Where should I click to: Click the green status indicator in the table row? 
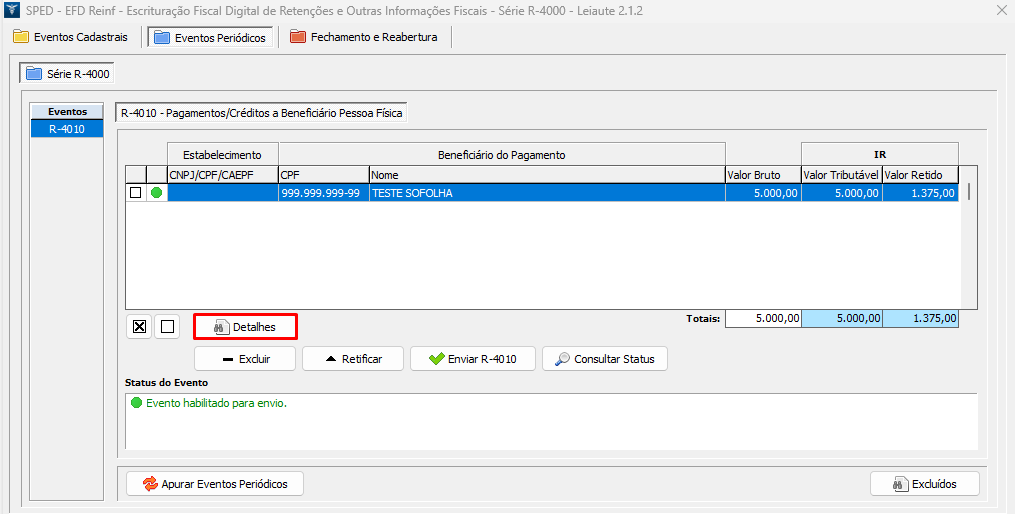click(x=157, y=193)
